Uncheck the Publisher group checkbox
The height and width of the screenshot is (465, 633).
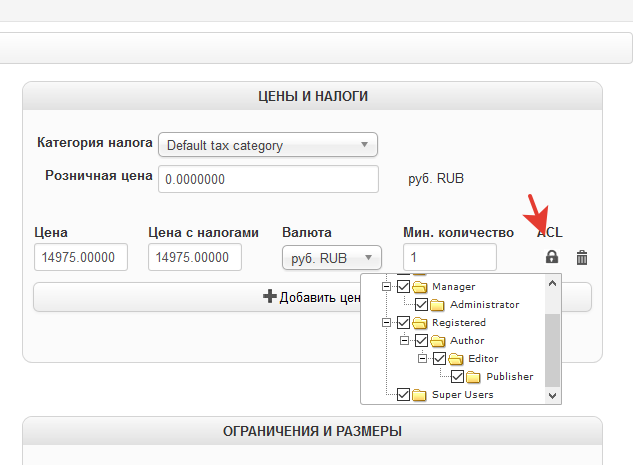tap(457, 377)
